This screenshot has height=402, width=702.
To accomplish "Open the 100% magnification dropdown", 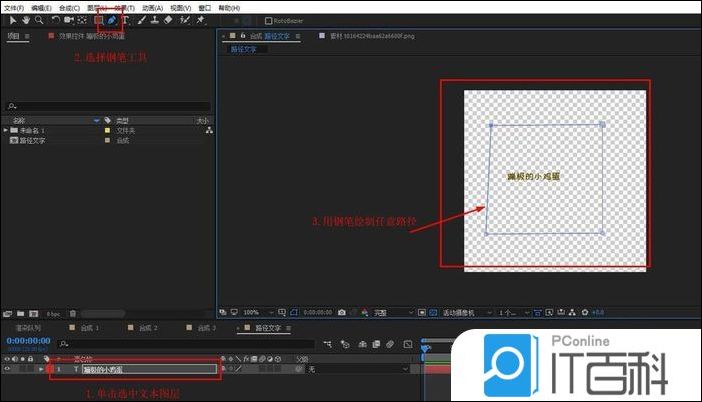I will pos(255,312).
